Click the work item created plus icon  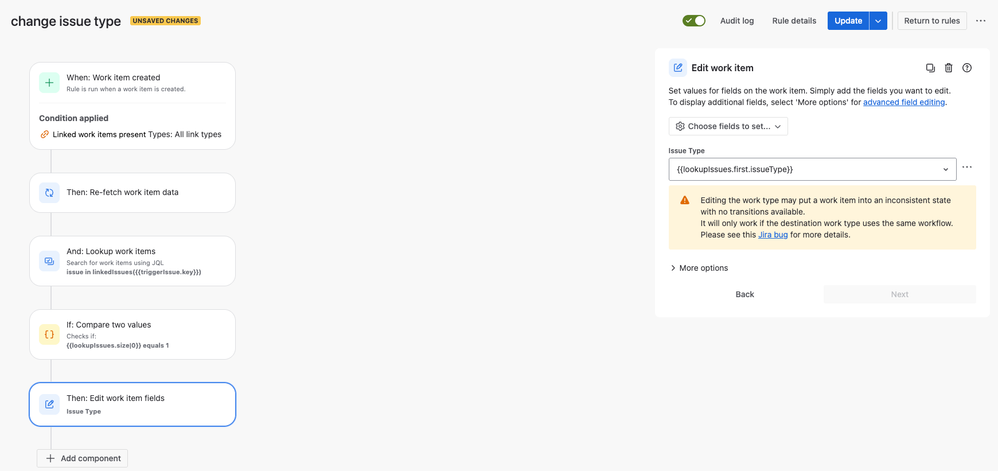[49, 82]
